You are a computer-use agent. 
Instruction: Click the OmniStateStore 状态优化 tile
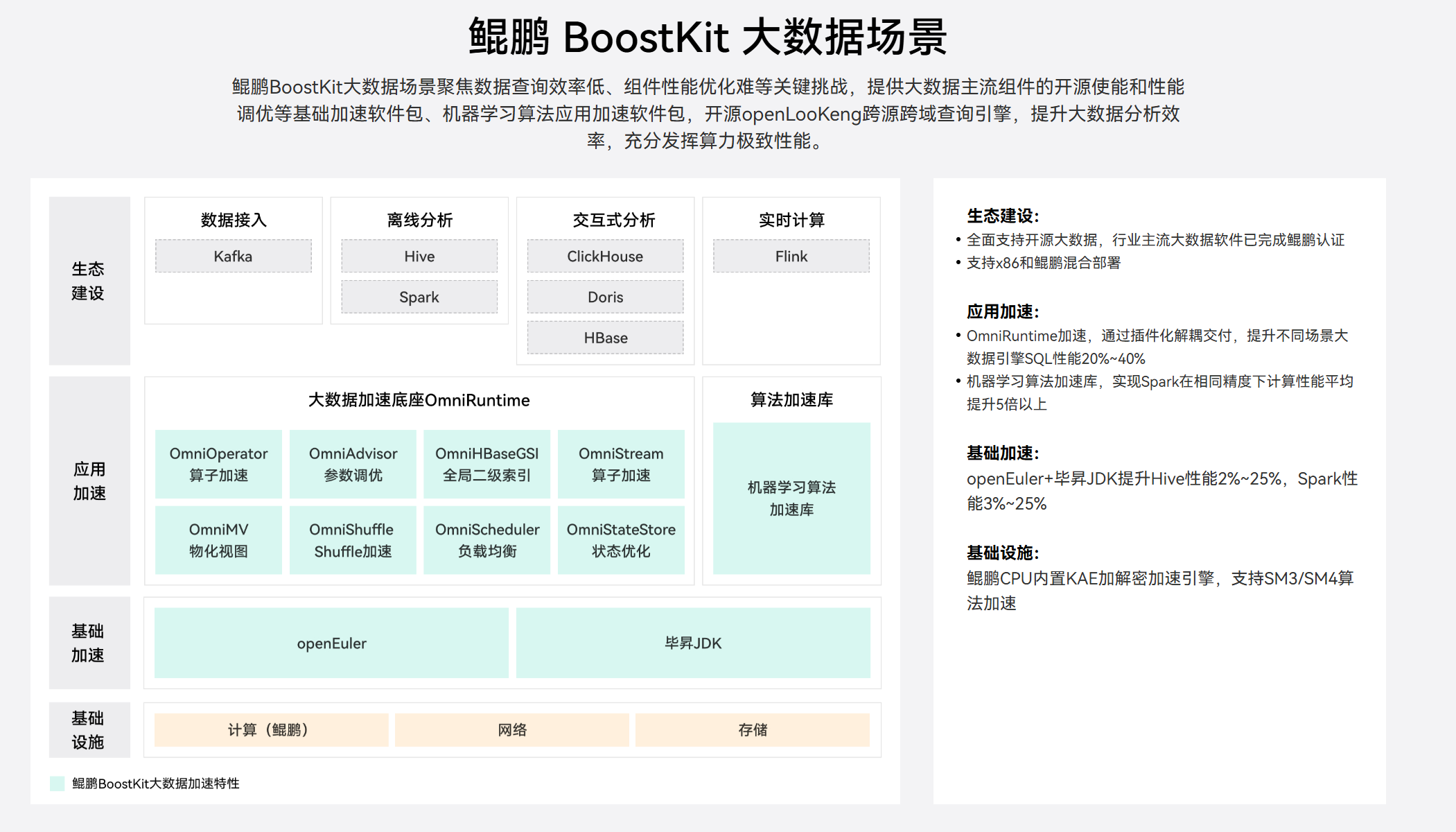coord(621,539)
